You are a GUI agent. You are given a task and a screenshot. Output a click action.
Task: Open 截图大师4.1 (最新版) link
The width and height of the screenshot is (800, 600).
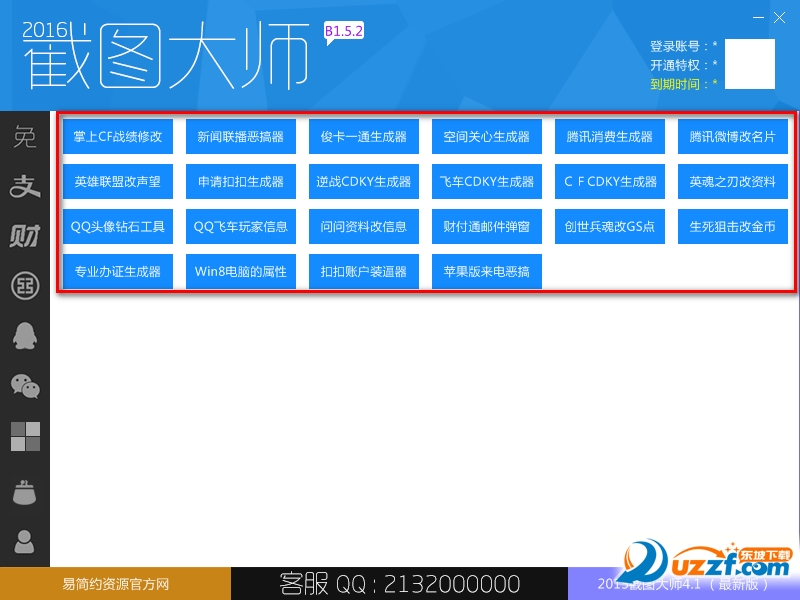coord(684,584)
